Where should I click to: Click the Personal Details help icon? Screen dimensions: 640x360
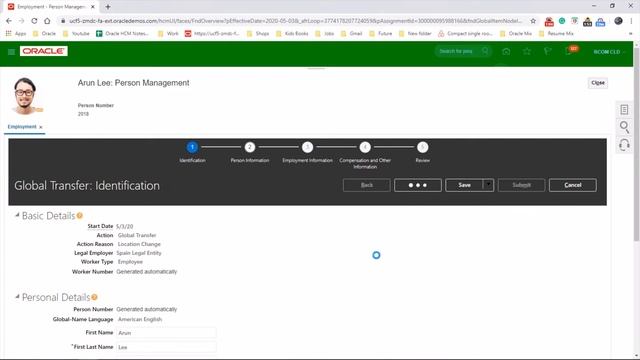click(x=94, y=297)
